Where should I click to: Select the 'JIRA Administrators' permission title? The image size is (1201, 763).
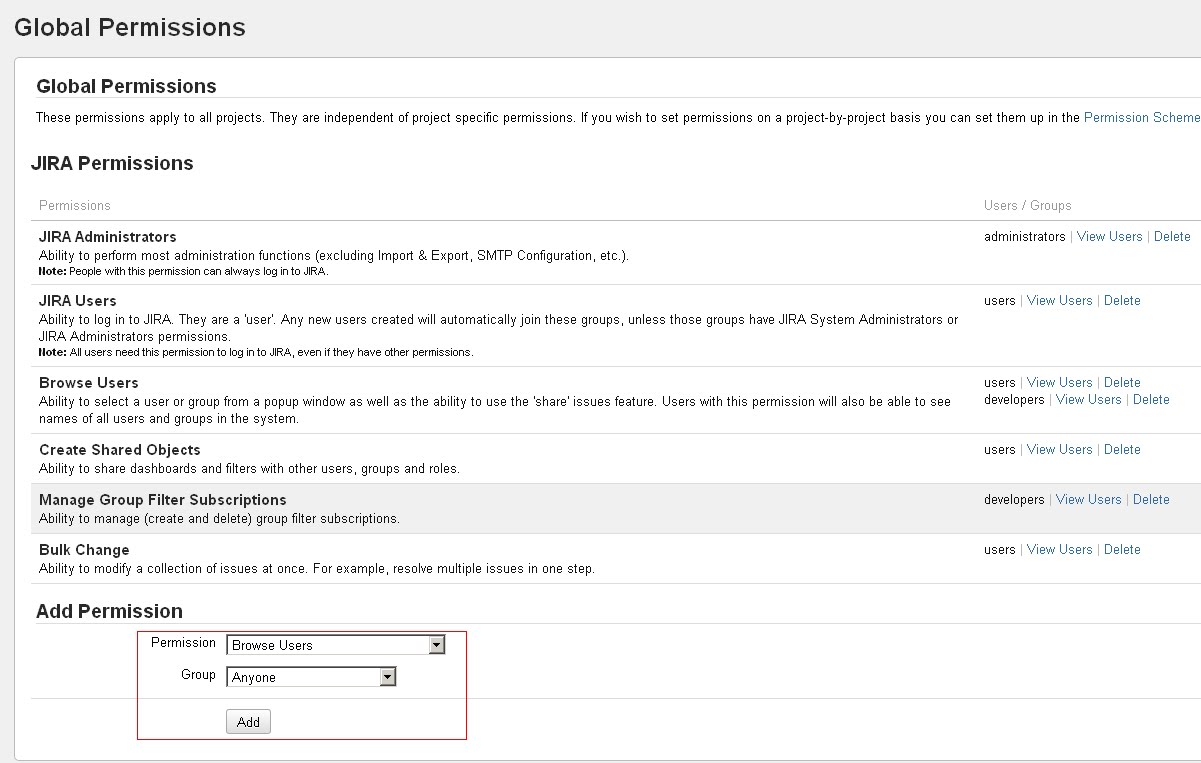[x=108, y=237]
